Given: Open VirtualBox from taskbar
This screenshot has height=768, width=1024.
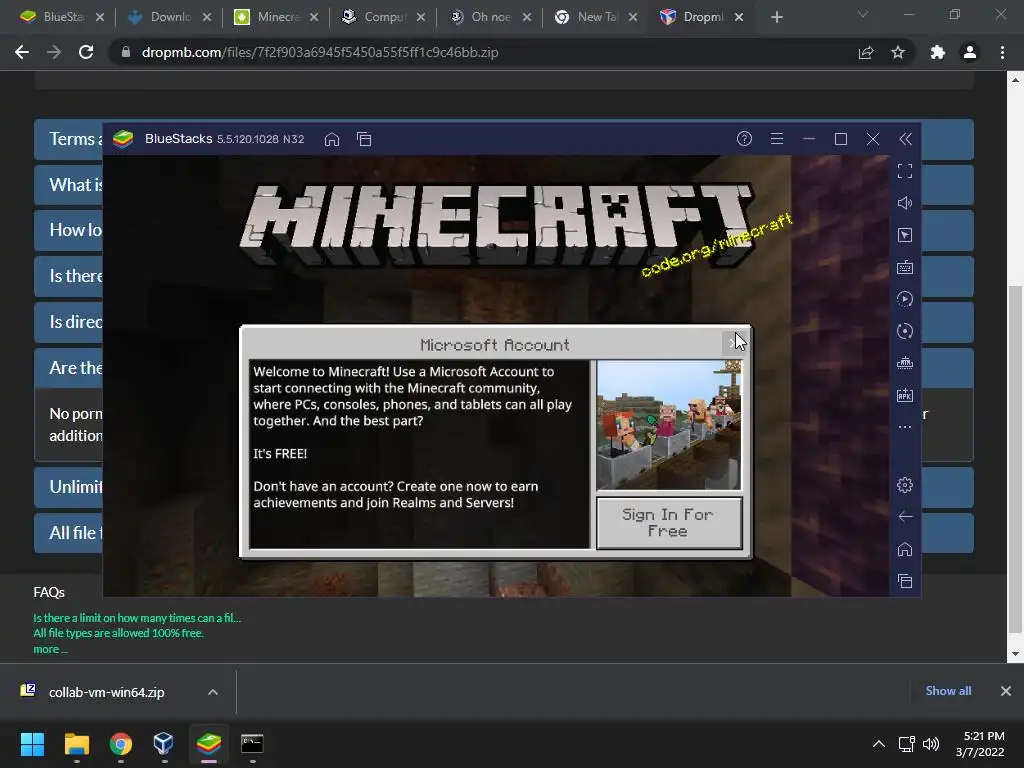Looking at the screenshot, I should 163,744.
